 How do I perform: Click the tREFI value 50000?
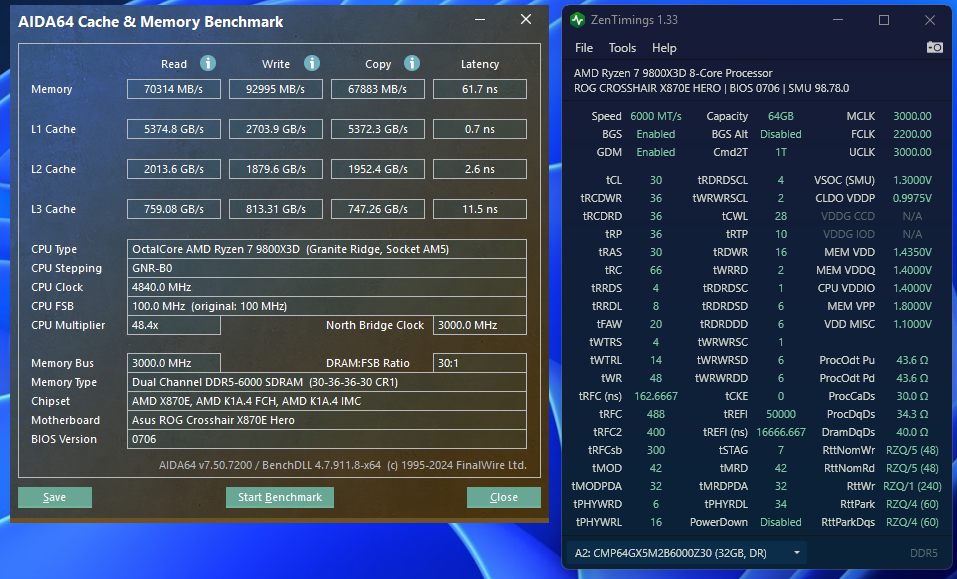click(x=781, y=414)
